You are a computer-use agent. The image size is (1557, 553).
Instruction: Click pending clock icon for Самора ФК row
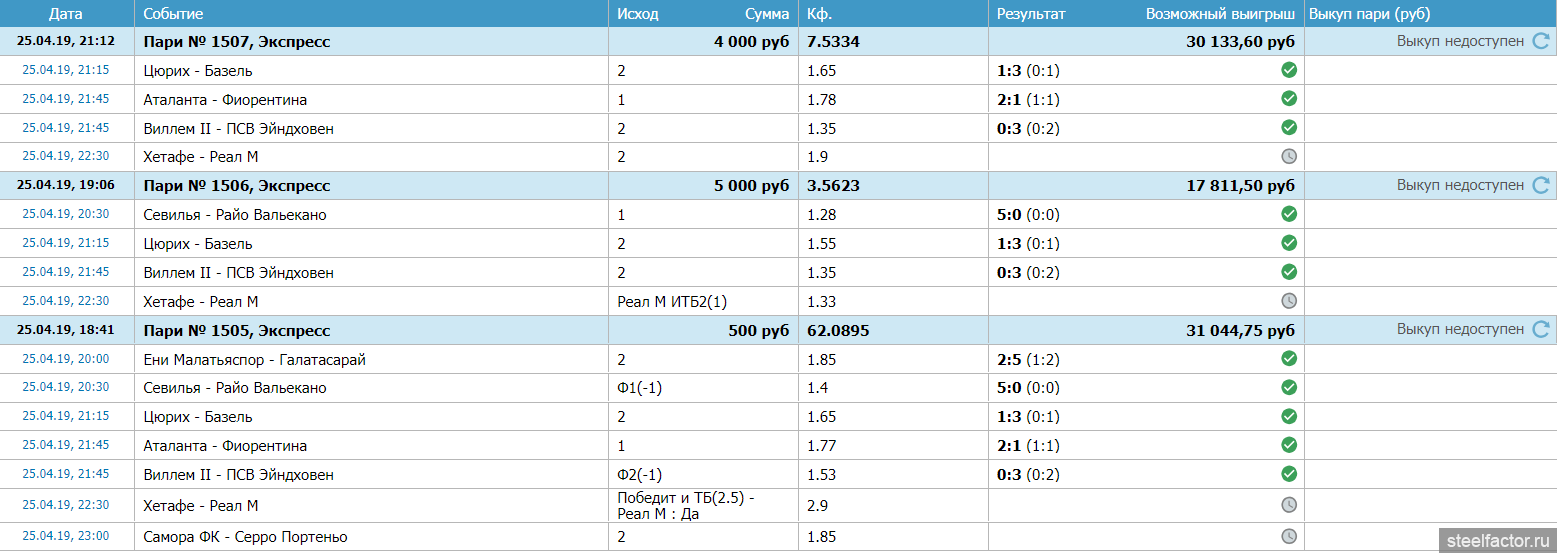[1289, 537]
